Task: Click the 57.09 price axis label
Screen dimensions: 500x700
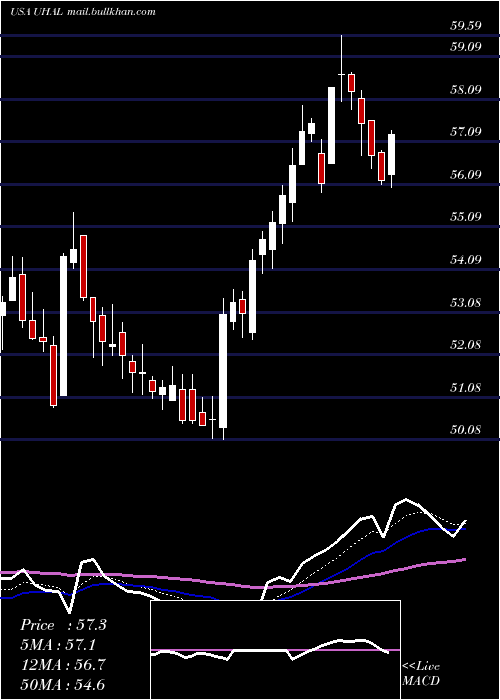Action: click(x=466, y=132)
